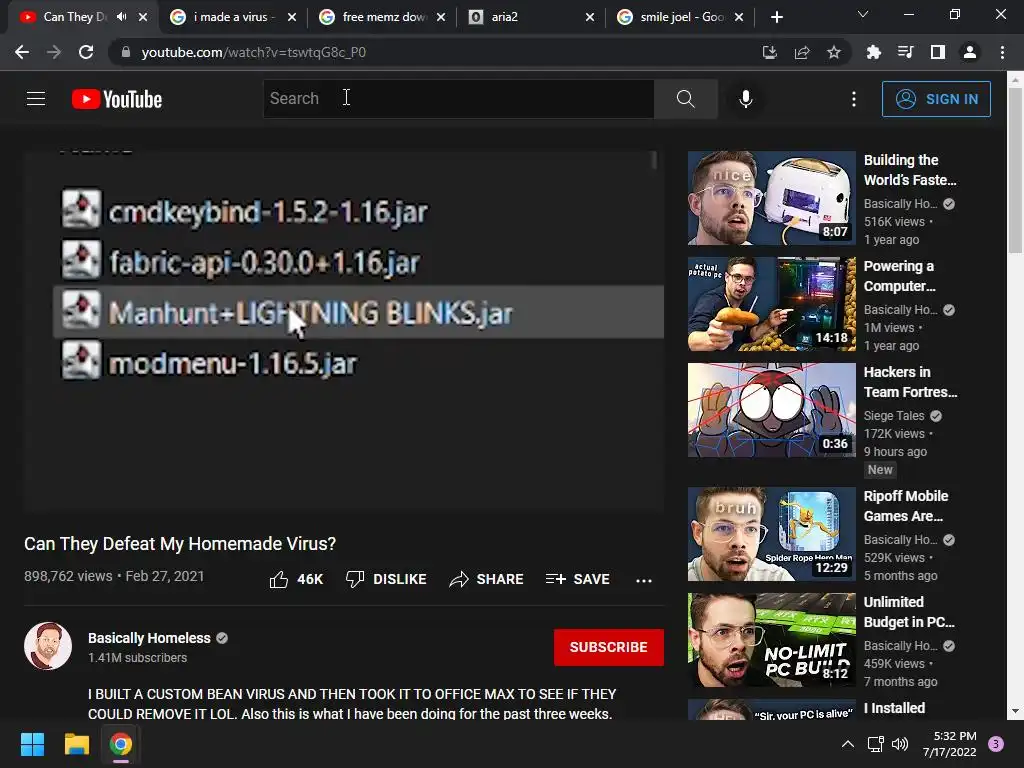Like the video with thumbs-up icon
Image resolution: width=1024 pixels, height=768 pixels.
[x=278, y=579]
